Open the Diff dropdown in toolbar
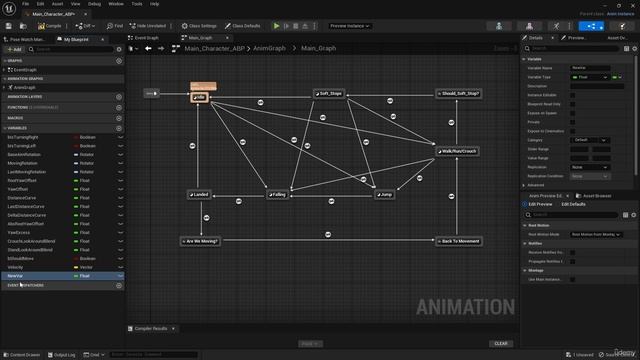The image size is (640, 360). click(x=85, y=26)
